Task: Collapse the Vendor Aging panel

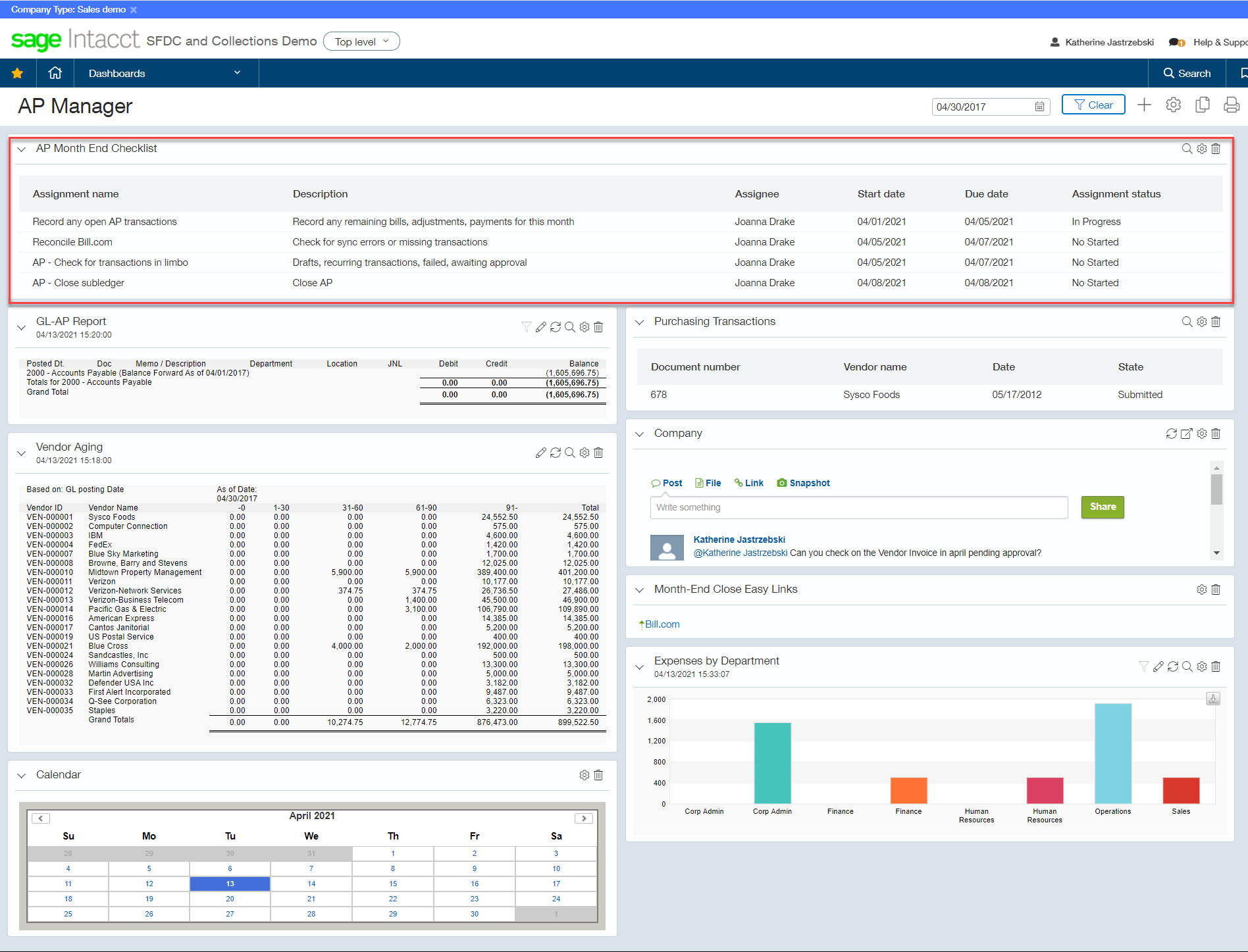Action: point(22,453)
